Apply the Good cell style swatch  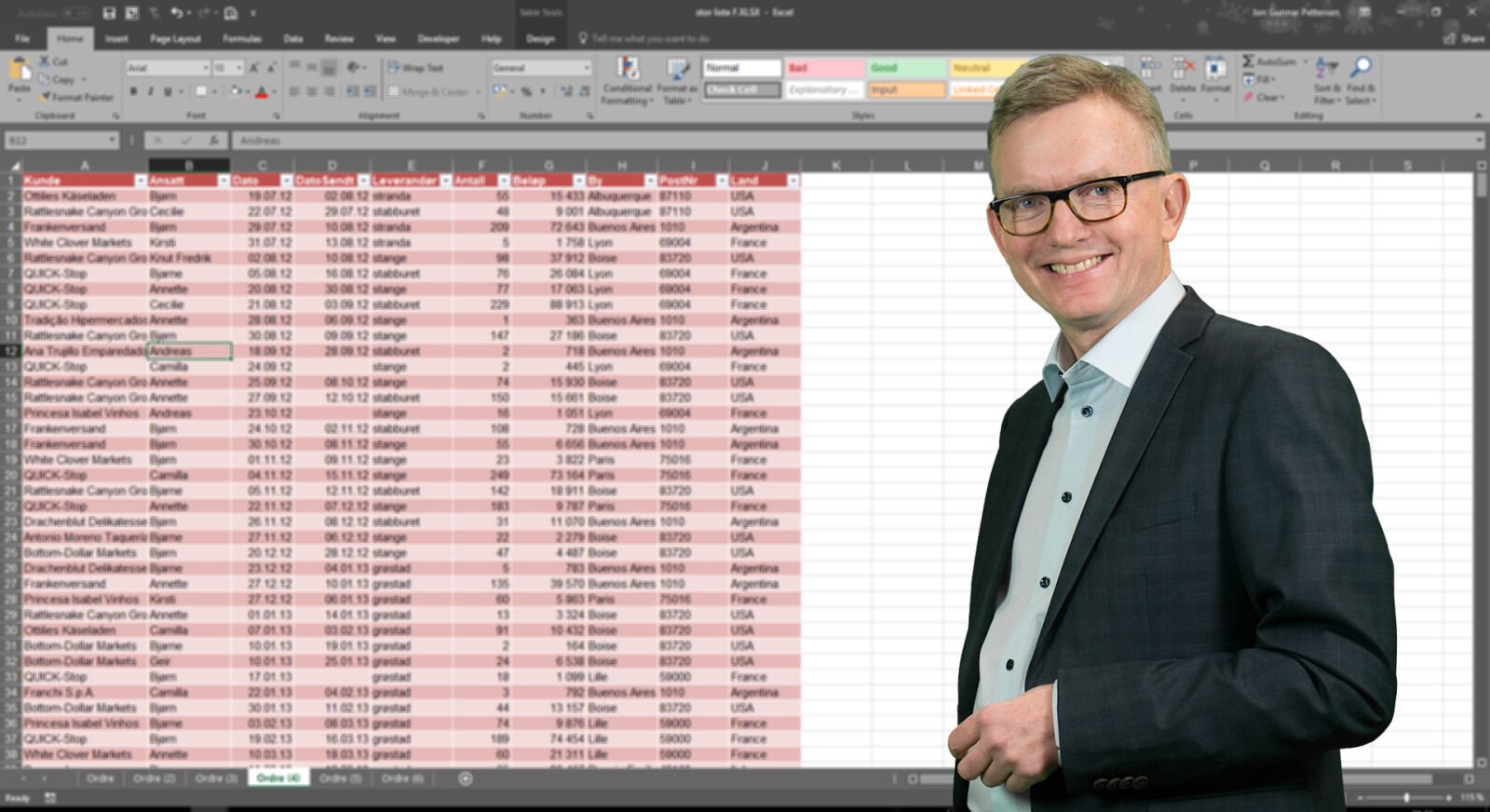coord(906,68)
